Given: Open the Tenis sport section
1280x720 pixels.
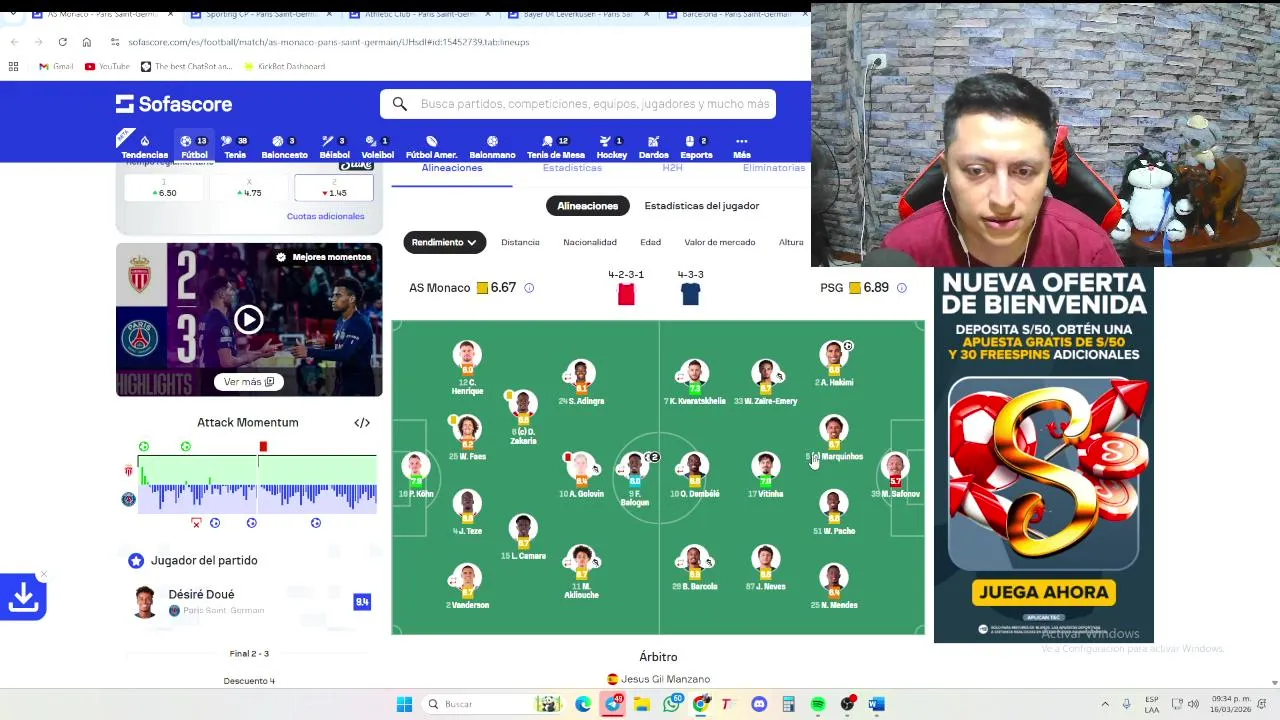Looking at the screenshot, I should pos(235,147).
